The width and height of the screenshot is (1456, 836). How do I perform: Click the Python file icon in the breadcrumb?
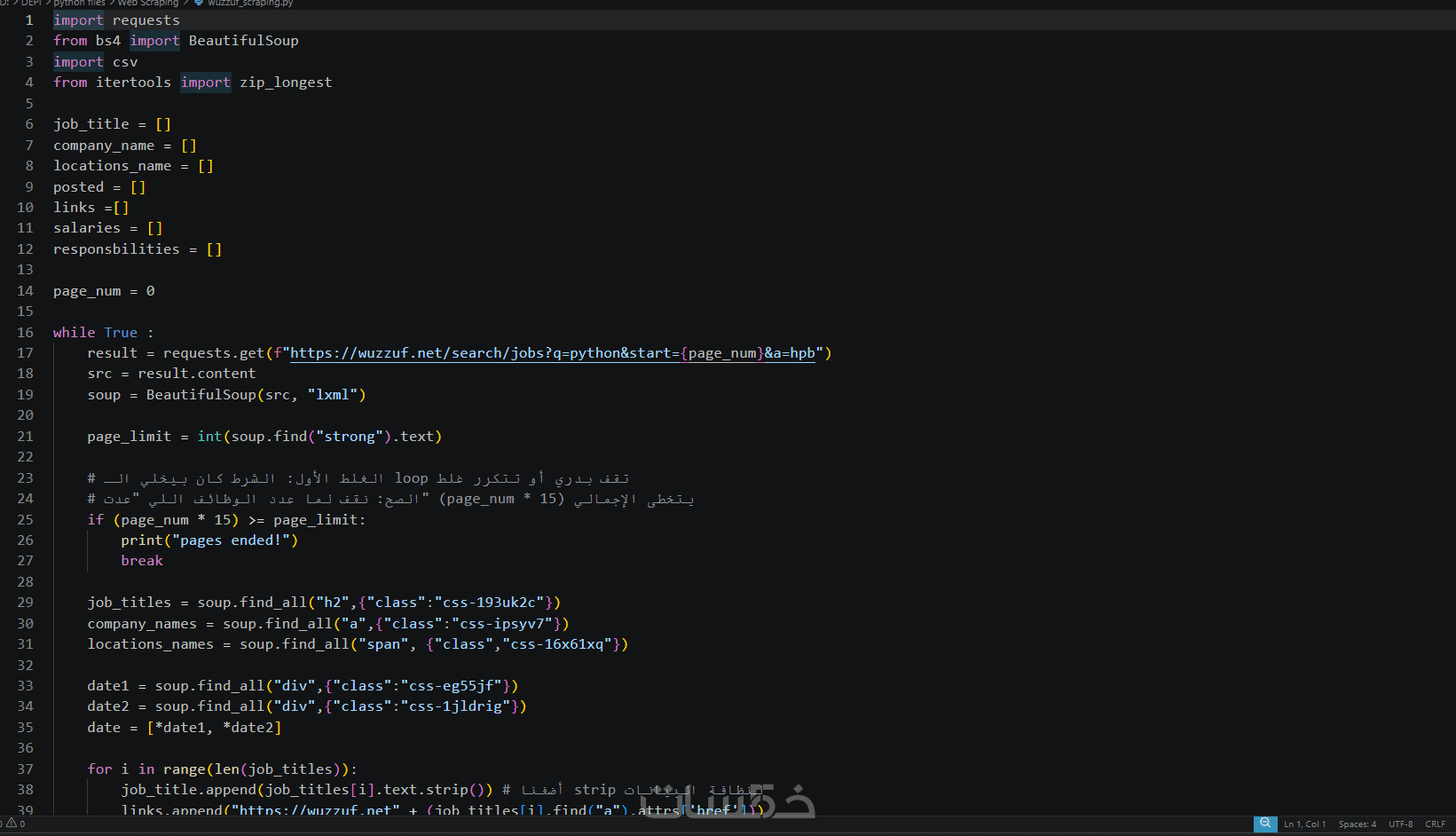coord(199,3)
